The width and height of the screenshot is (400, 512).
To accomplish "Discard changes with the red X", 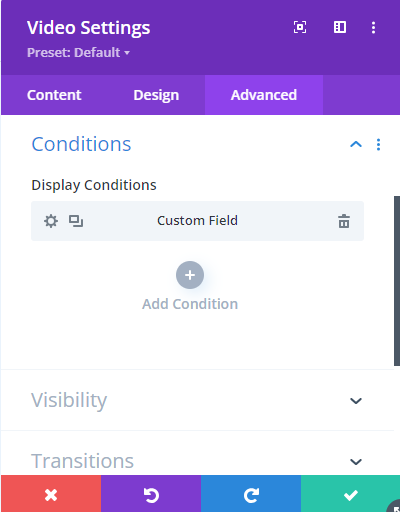I will click(51, 494).
